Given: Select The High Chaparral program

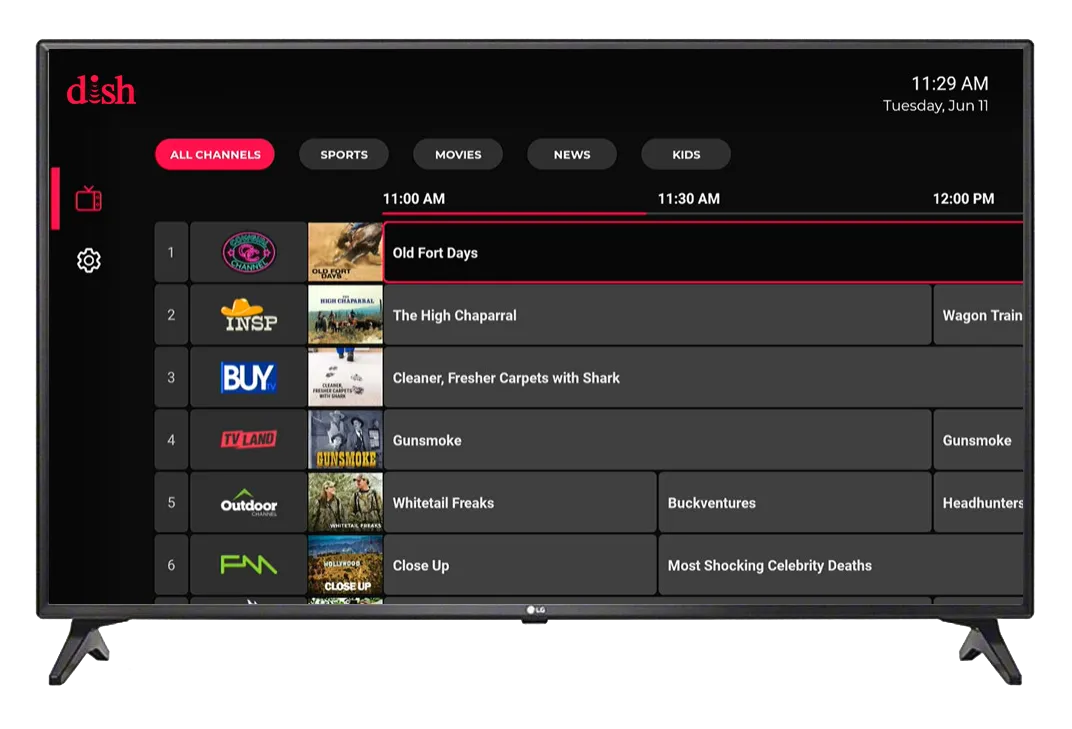Looking at the screenshot, I should [658, 315].
